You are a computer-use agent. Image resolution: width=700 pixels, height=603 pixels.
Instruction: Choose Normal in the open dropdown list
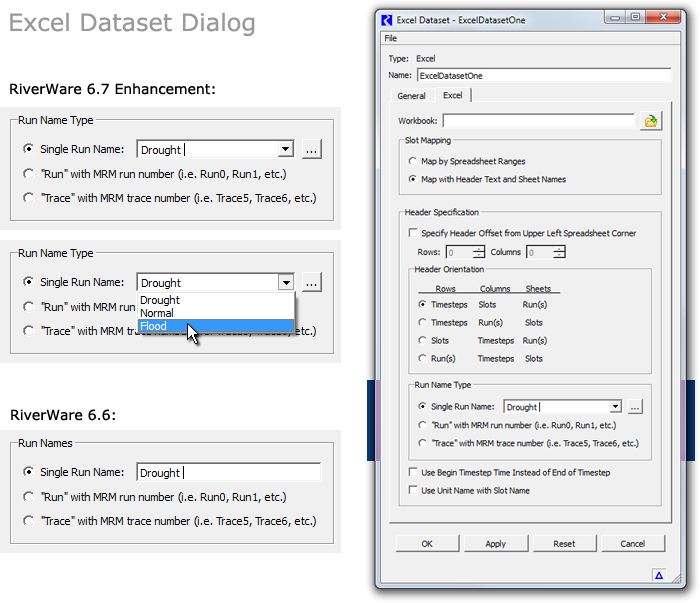click(216, 313)
